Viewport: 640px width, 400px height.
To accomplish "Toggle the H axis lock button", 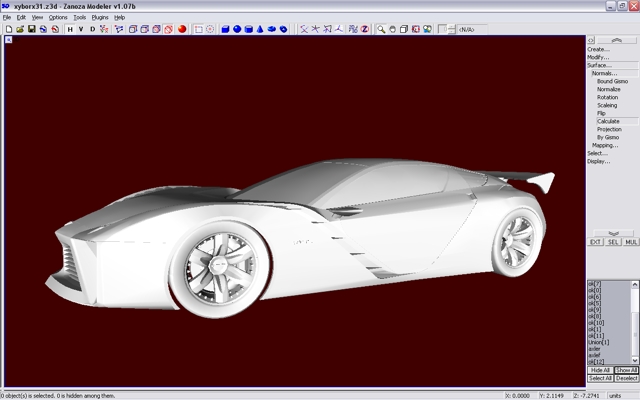I will tap(70, 29).
